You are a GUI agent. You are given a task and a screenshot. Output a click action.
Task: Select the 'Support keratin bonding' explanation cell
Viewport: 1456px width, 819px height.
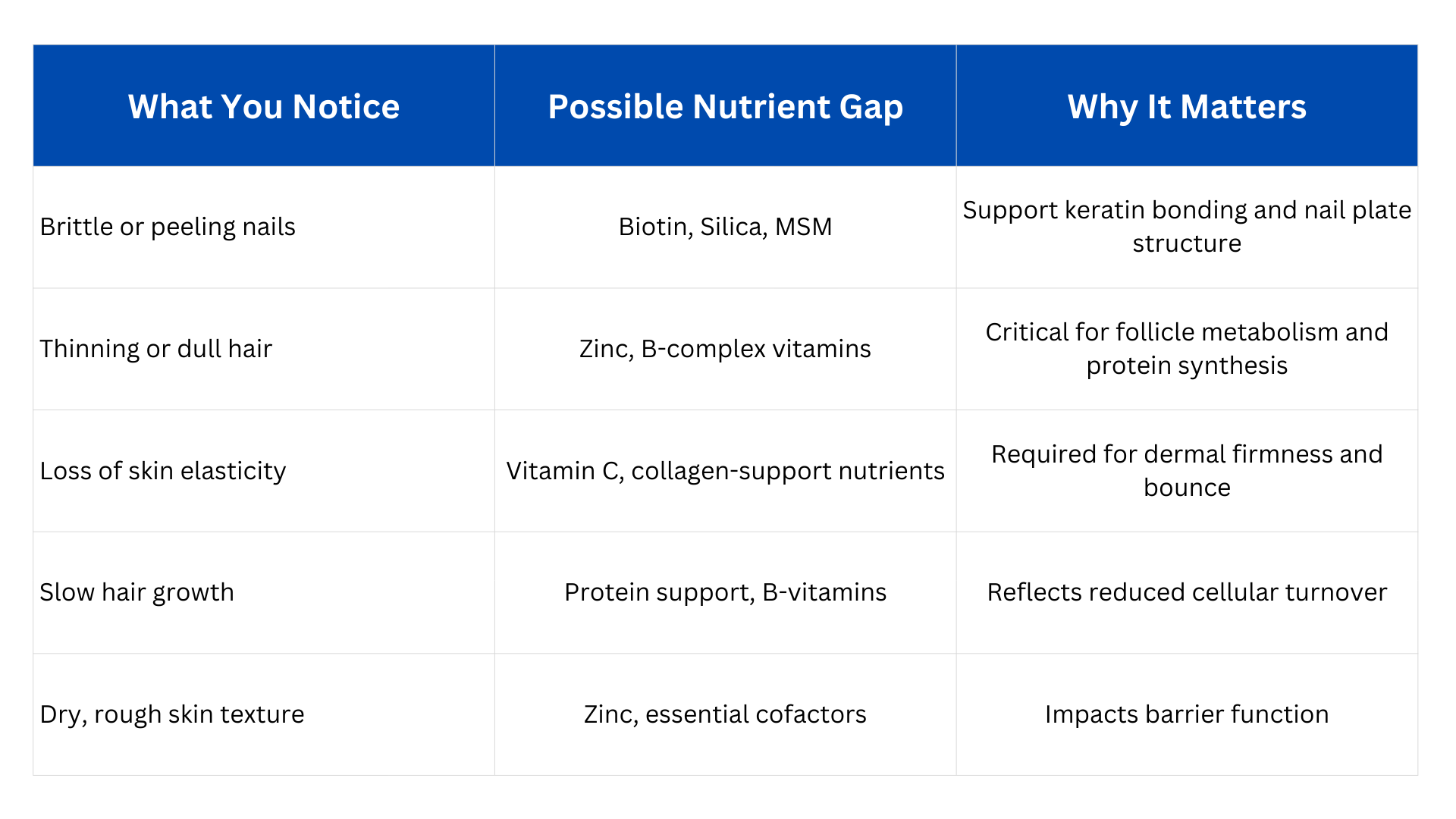click(1187, 227)
